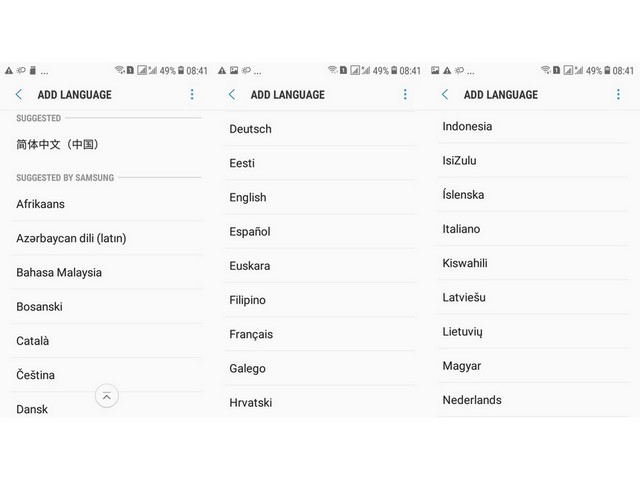Pick Bahasa Malaysia as language

[x=59, y=272]
